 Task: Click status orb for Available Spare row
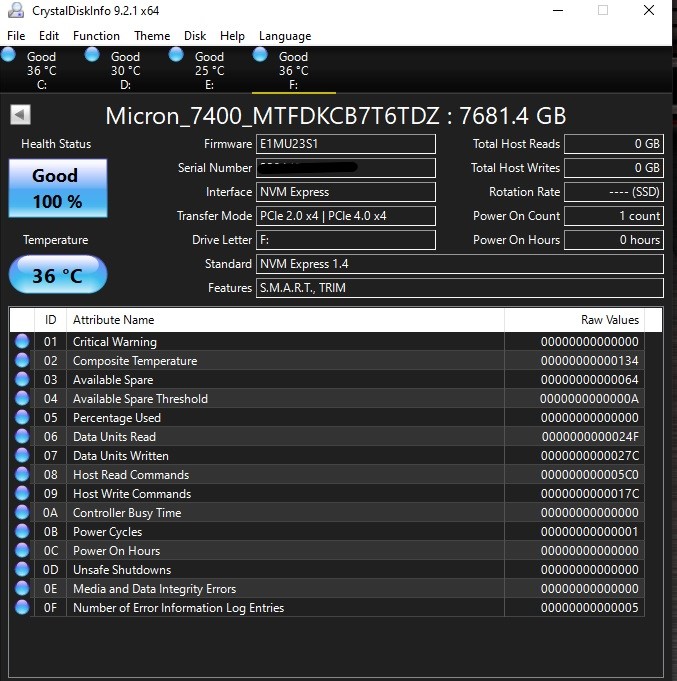[x=22, y=380]
